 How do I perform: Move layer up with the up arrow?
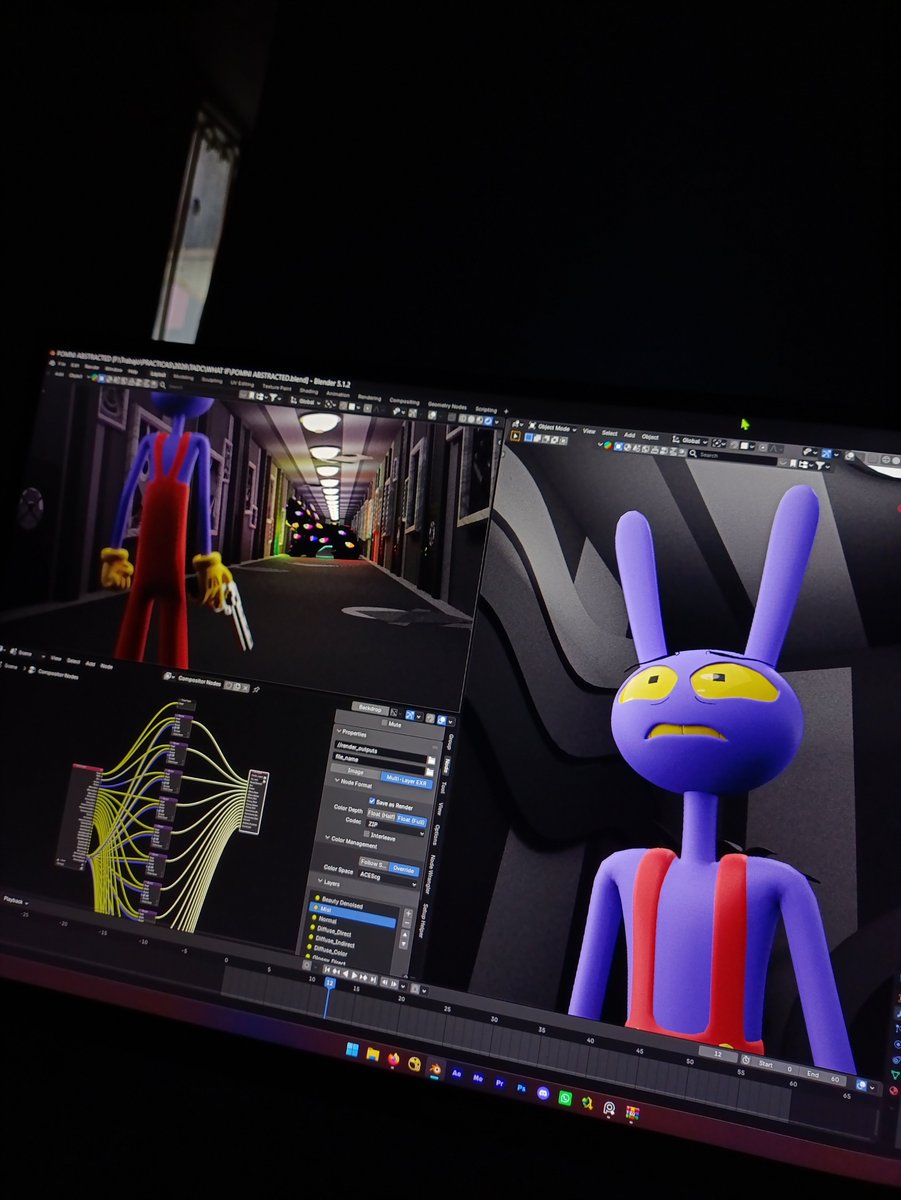click(x=404, y=934)
